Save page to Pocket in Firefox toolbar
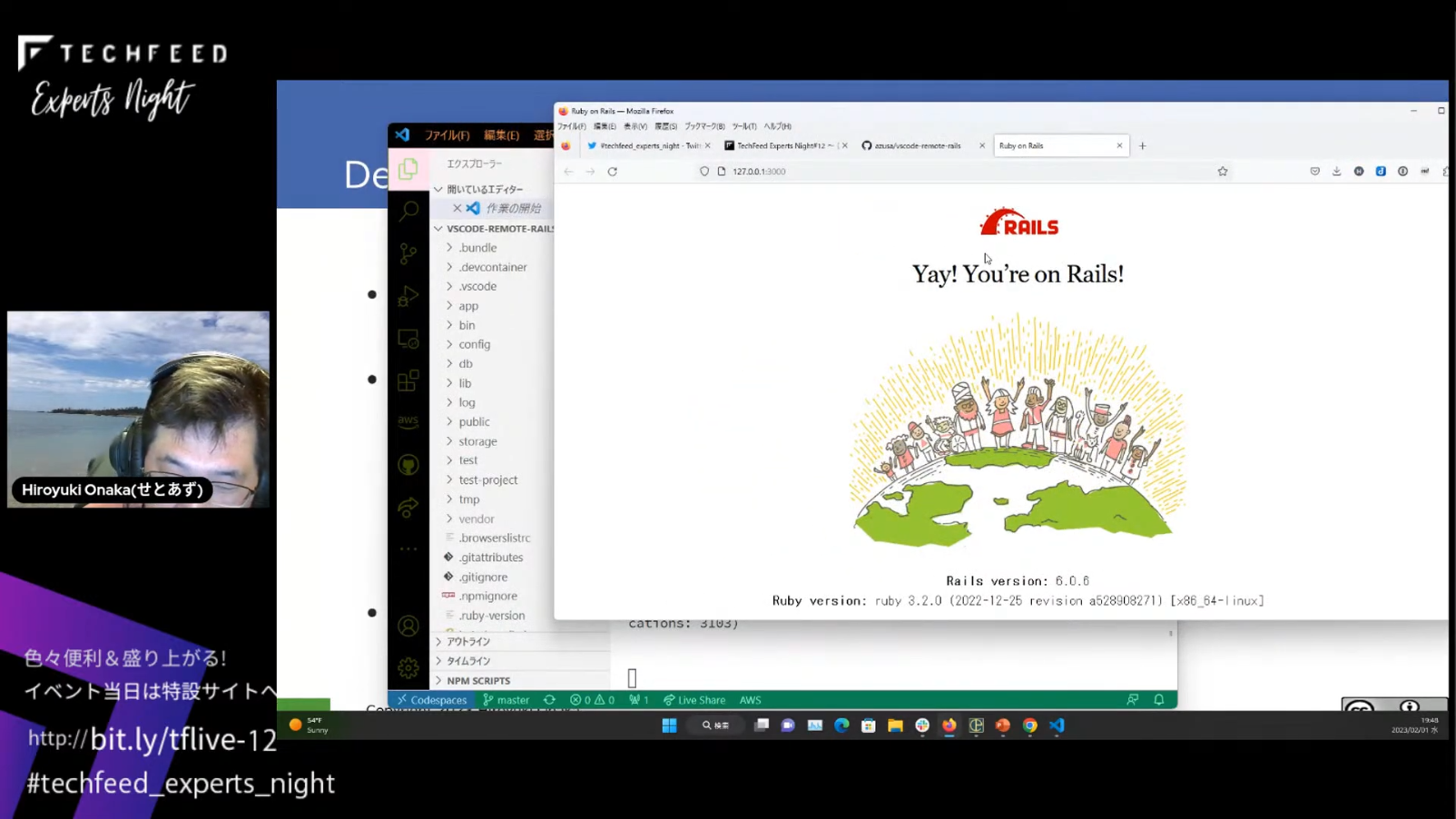1456x819 pixels. pyautogui.click(x=1314, y=172)
